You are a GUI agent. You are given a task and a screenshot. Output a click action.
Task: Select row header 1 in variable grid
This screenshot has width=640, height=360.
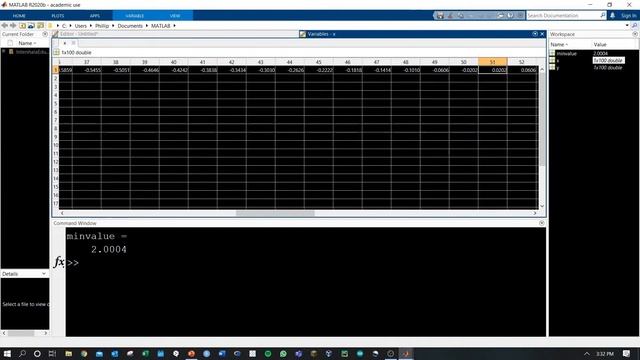[x=56, y=70]
